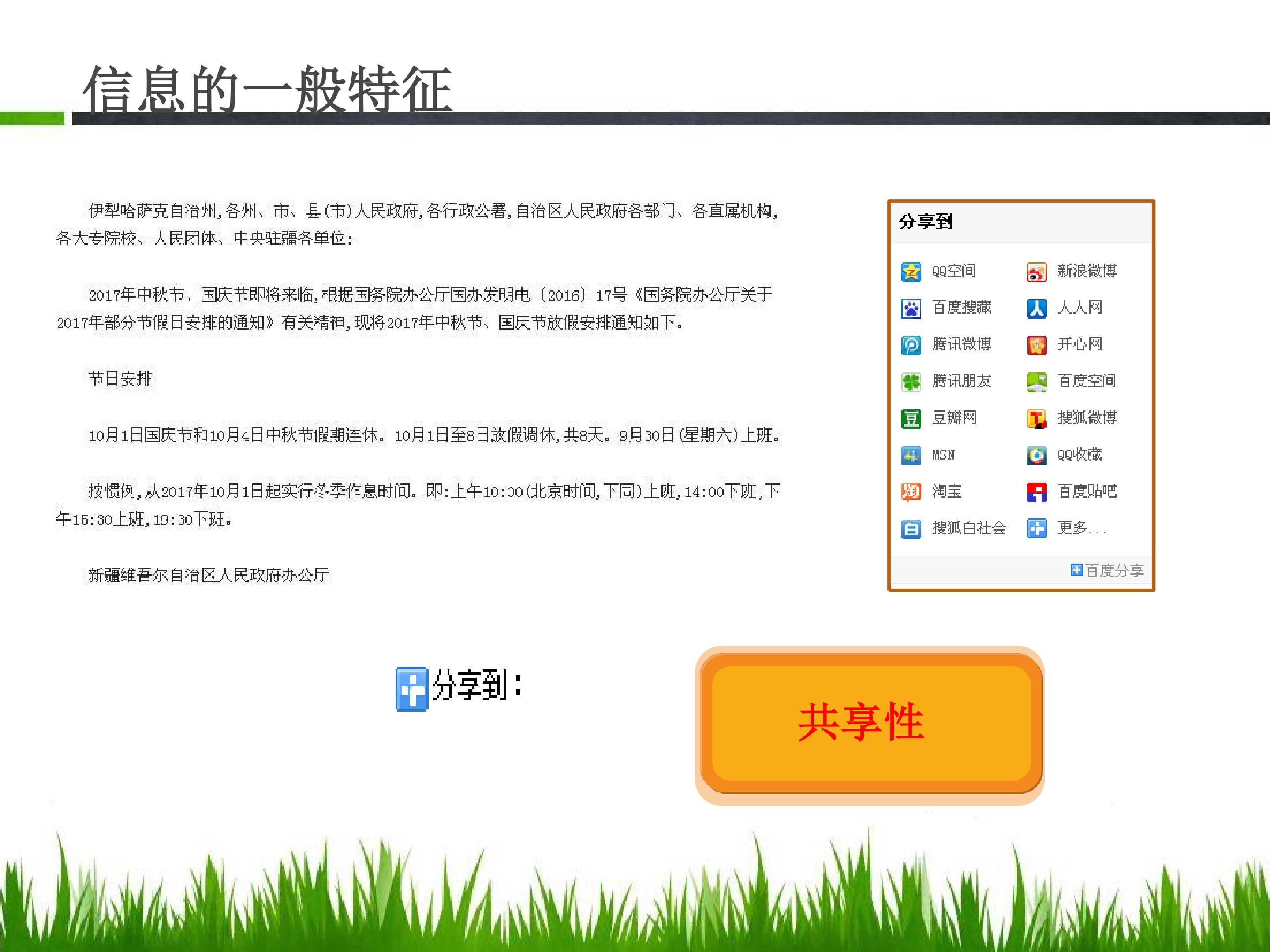Screen dimensions: 1270x952
Task: Click the 新浪微博 icon
Action: (x=1036, y=271)
